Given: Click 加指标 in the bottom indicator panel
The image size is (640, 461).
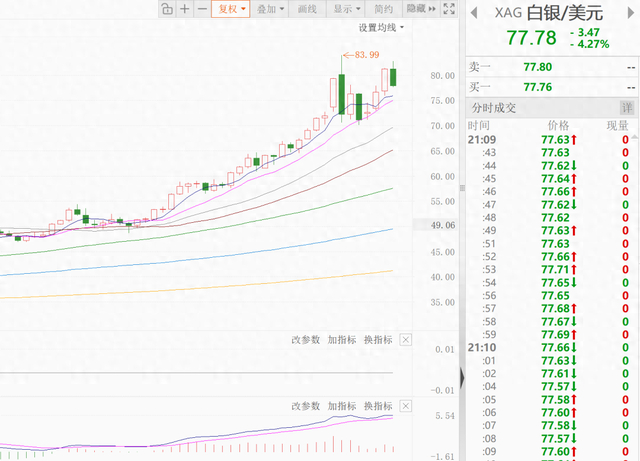Looking at the screenshot, I should click(342, 406).
